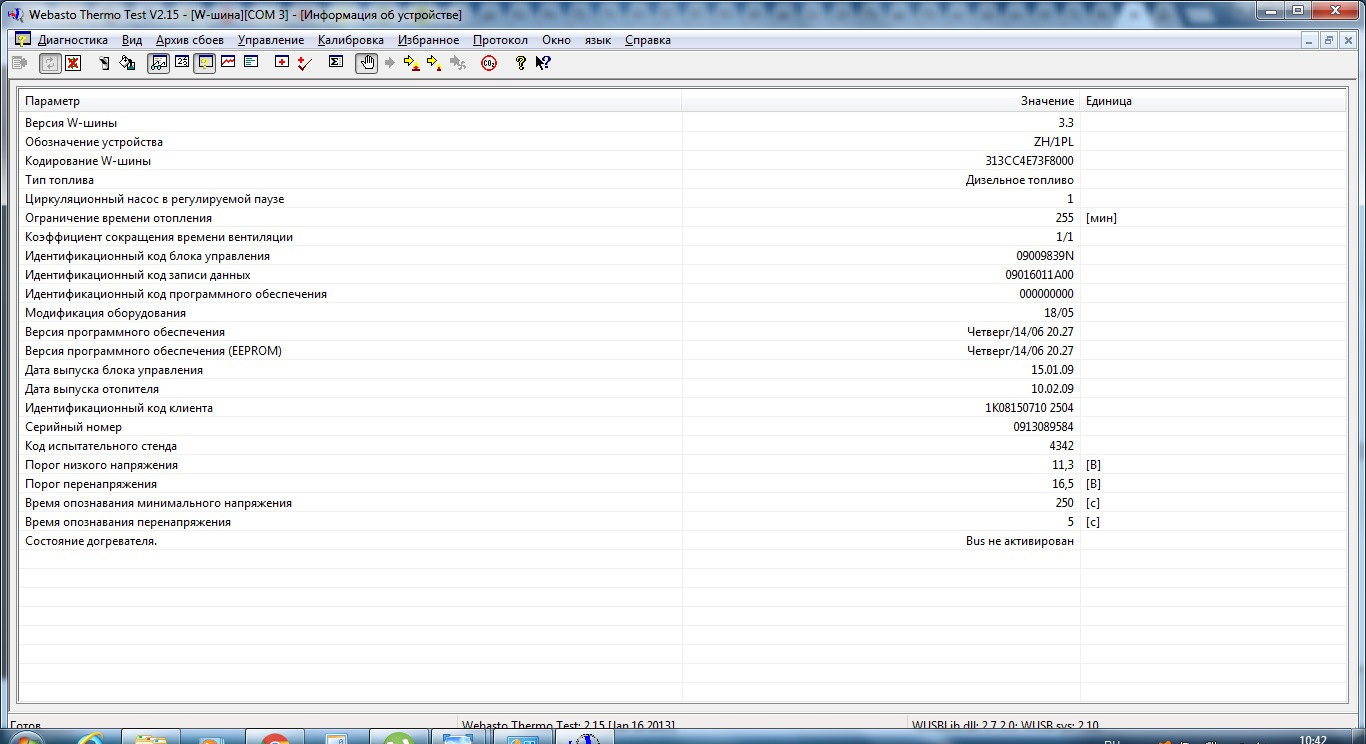Click the value 4342
The height and width of the screenshot is (744, 1366).
(x=1060, y=446)
